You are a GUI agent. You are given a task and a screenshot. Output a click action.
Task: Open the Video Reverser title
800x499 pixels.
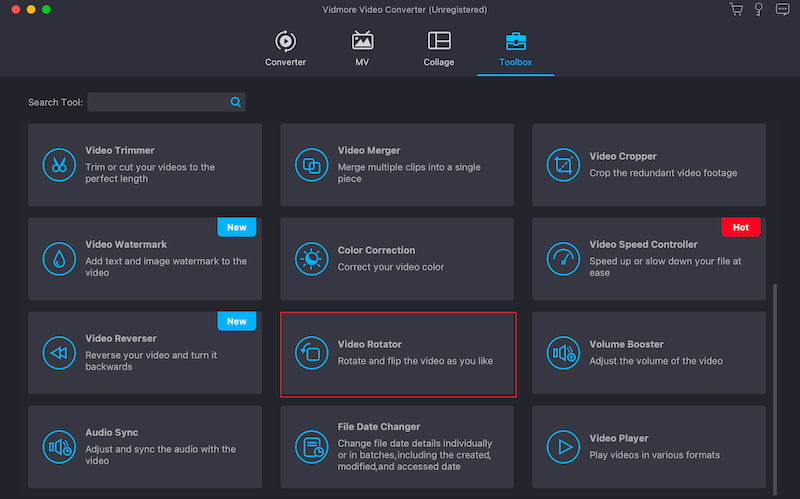121,338
